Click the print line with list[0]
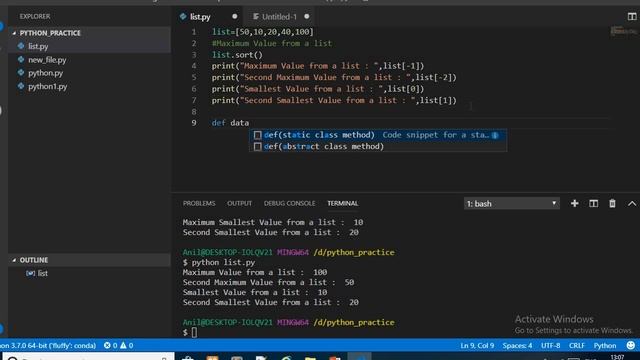Image resolution: width=640 pixels, height=360 pixels. 318,89
